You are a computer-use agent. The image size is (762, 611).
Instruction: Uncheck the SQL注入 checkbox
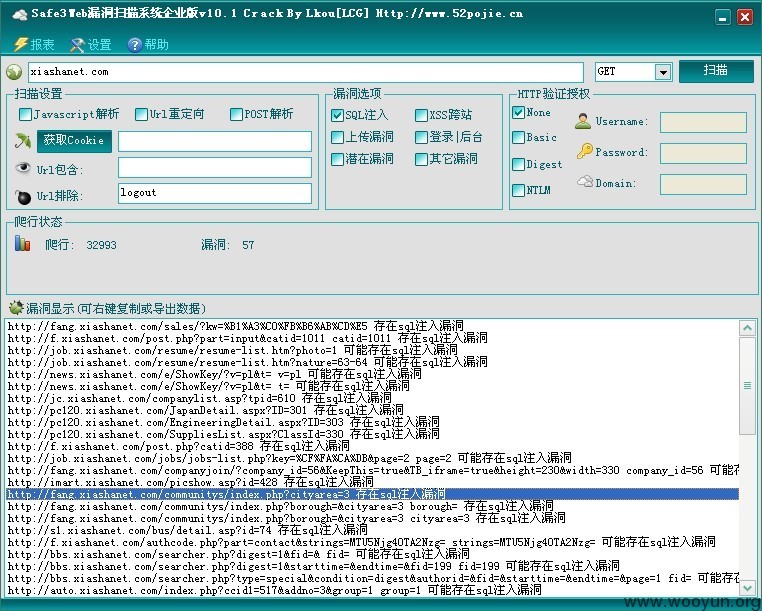click(337, 115)
